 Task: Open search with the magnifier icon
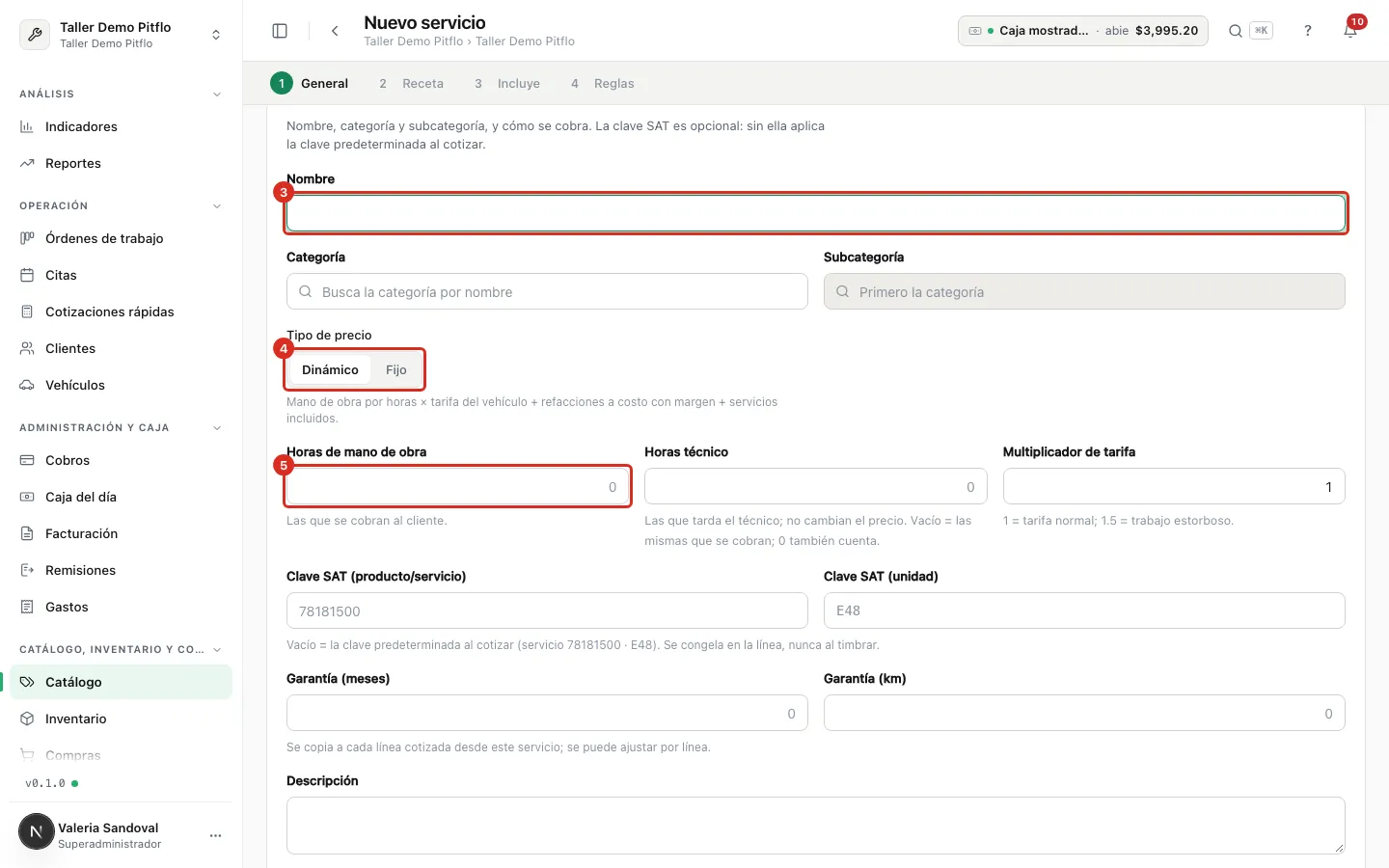(x=1235, y=31)
